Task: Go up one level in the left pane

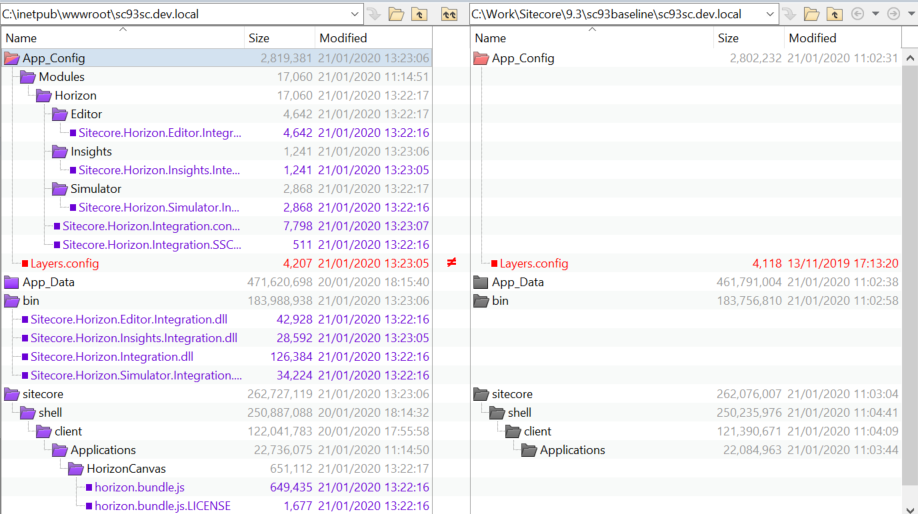Action: point(419,14)
